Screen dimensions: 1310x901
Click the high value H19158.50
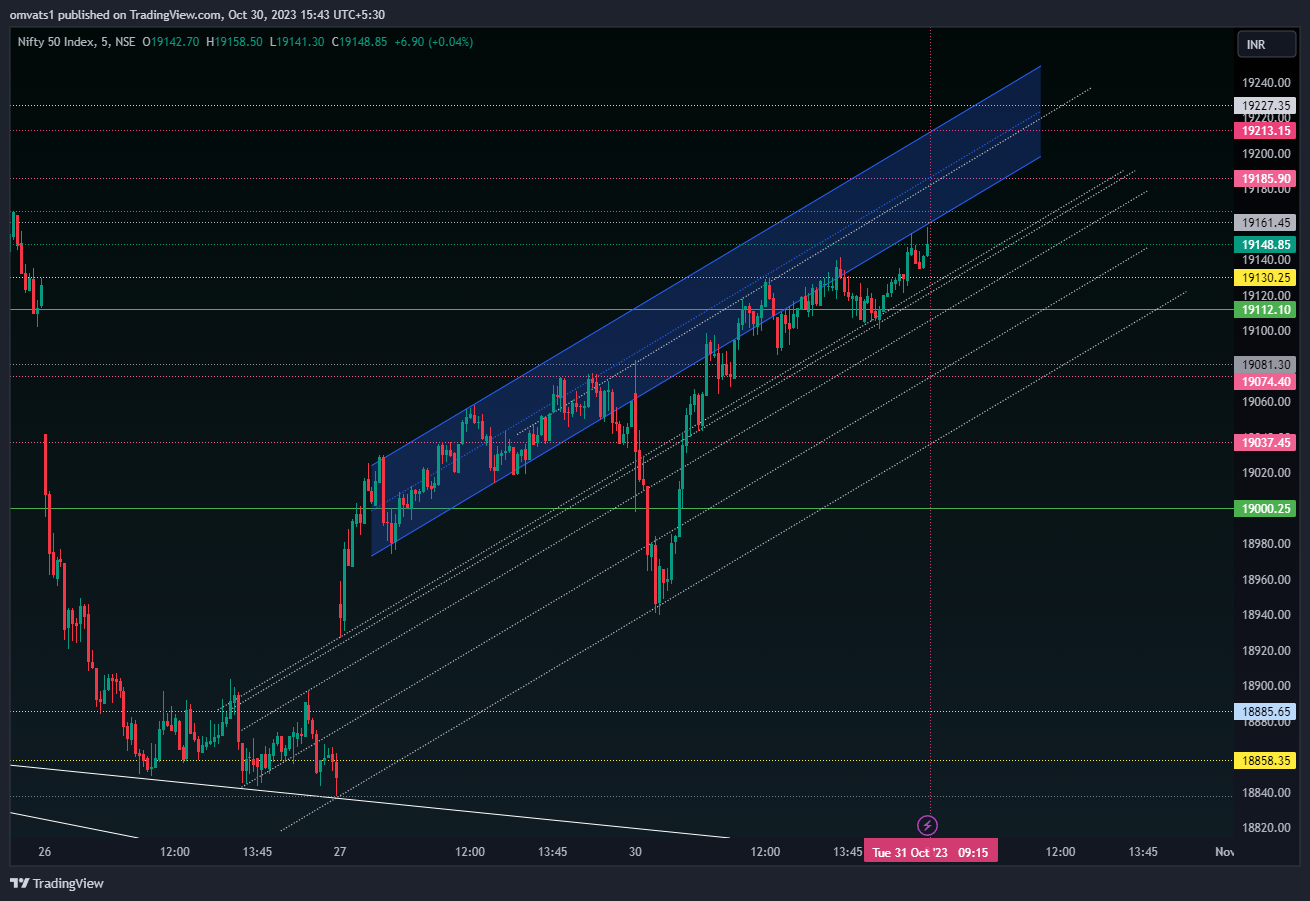(x=234, y=42)
